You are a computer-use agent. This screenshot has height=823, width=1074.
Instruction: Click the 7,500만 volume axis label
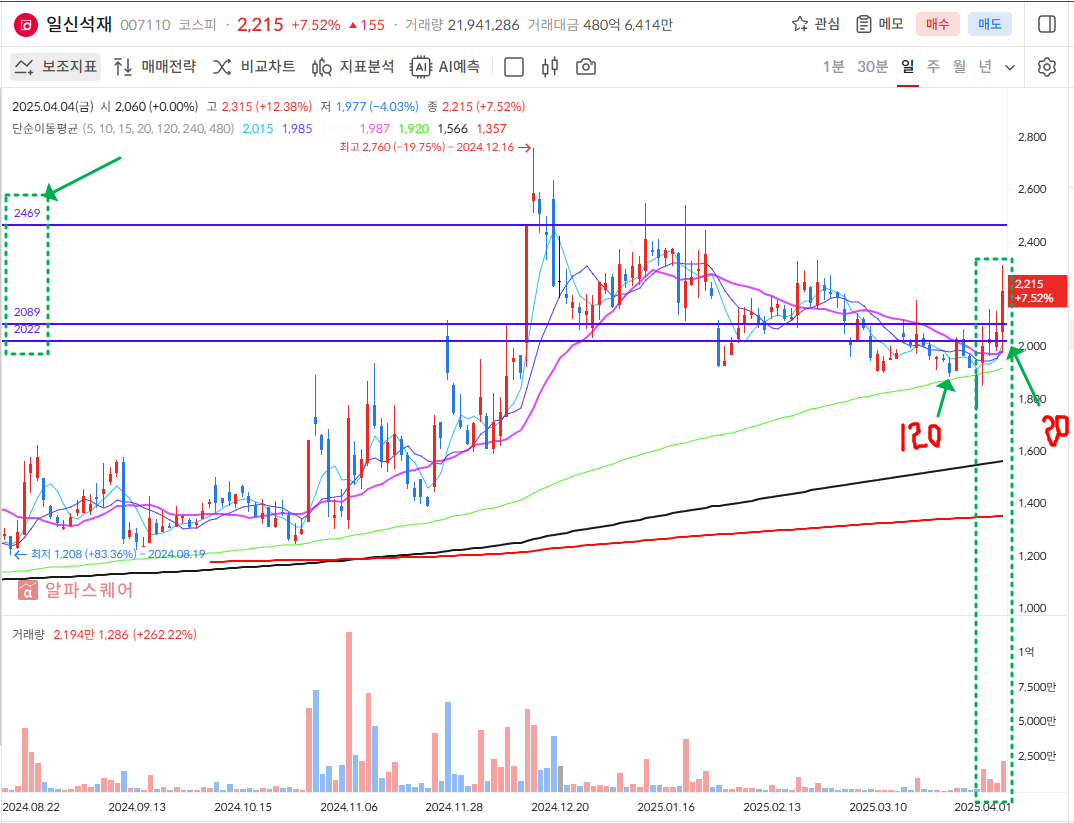tap(1036, 687)
